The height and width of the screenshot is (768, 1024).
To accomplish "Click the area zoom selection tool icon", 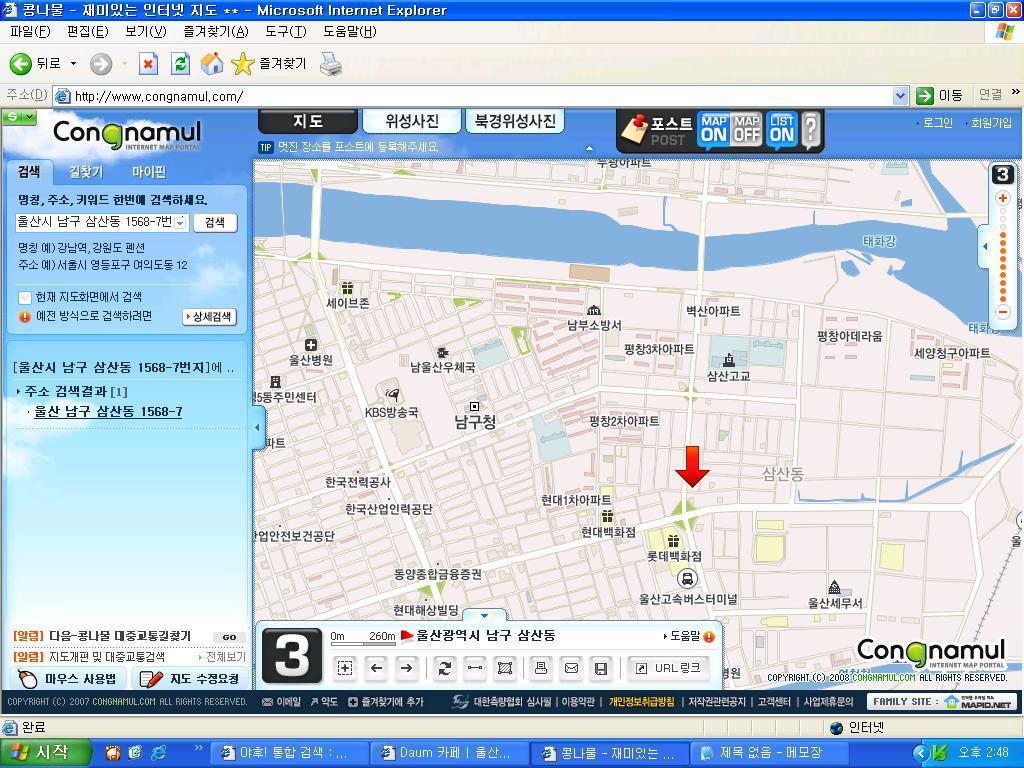I will 345,667.
